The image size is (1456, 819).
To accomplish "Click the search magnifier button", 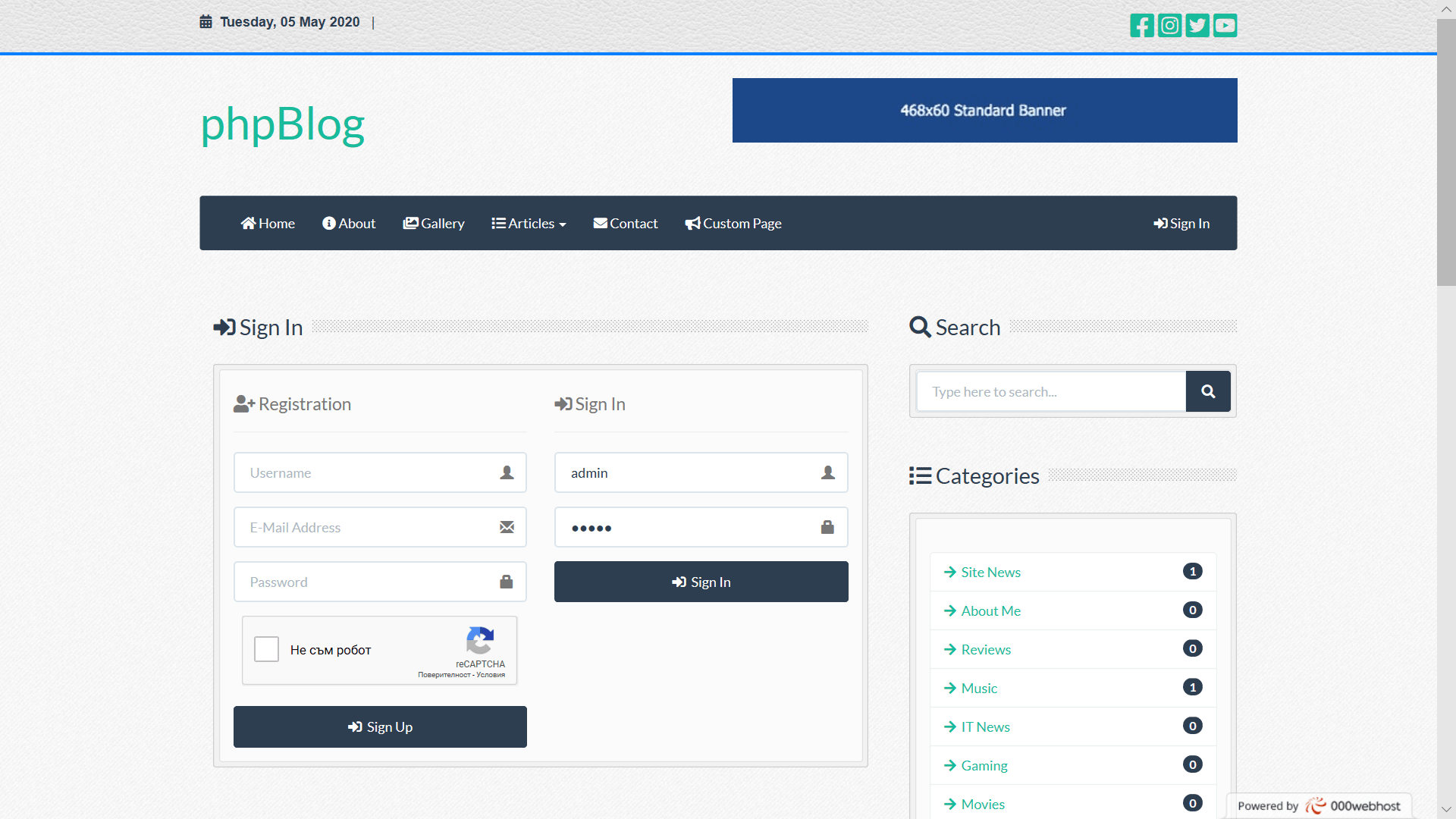I will point(1208,391).
